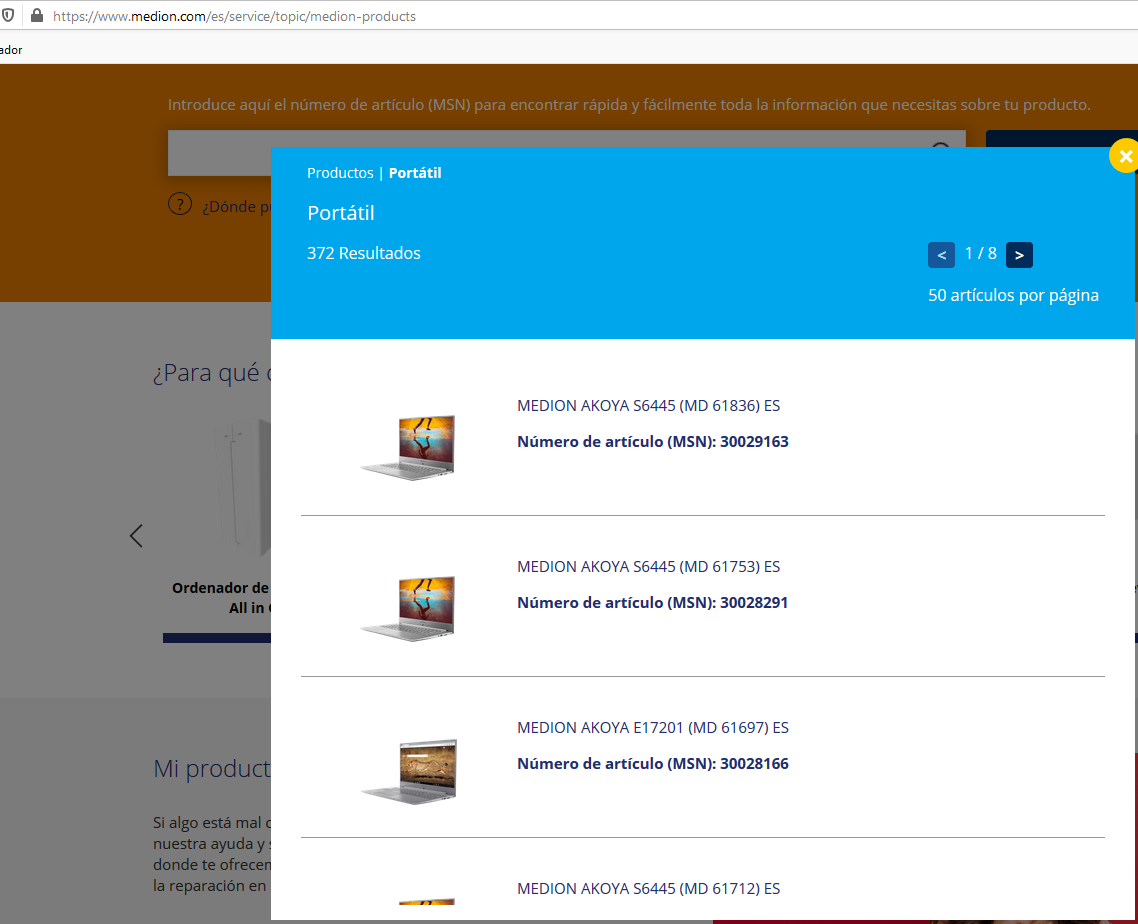Open the 50 artículos por página selector
Image resolution: width=1138 pixels, height=924 pixels.
[1013, 295]
